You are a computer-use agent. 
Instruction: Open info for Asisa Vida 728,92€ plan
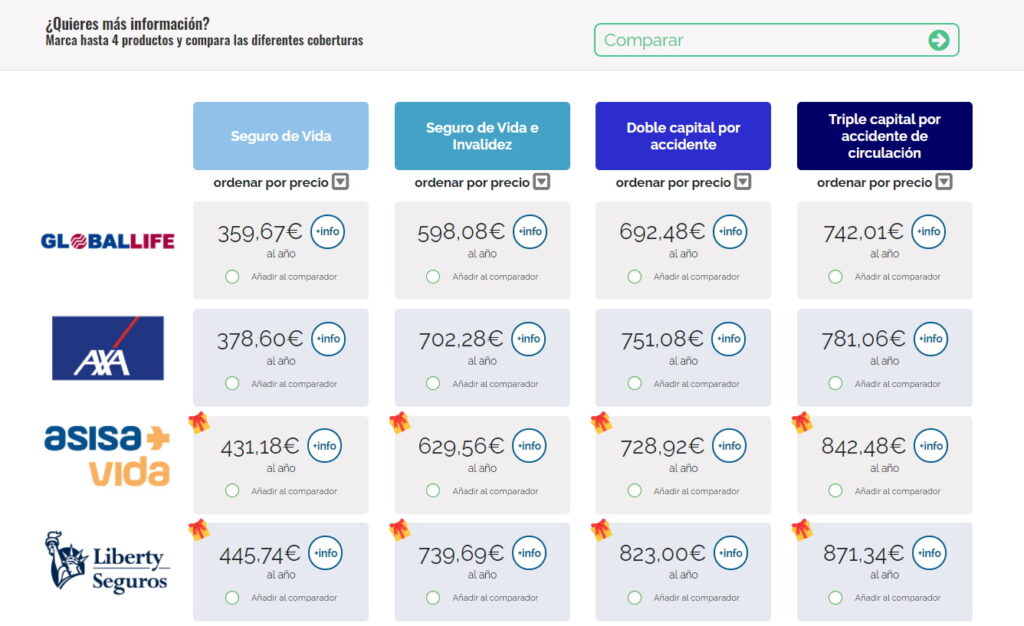click(729, 446)
